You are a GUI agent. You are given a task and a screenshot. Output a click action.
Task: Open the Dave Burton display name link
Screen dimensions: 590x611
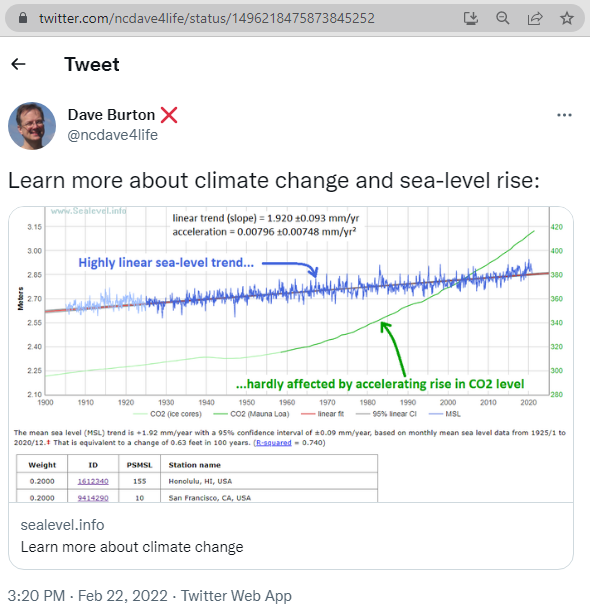[111, 115]
